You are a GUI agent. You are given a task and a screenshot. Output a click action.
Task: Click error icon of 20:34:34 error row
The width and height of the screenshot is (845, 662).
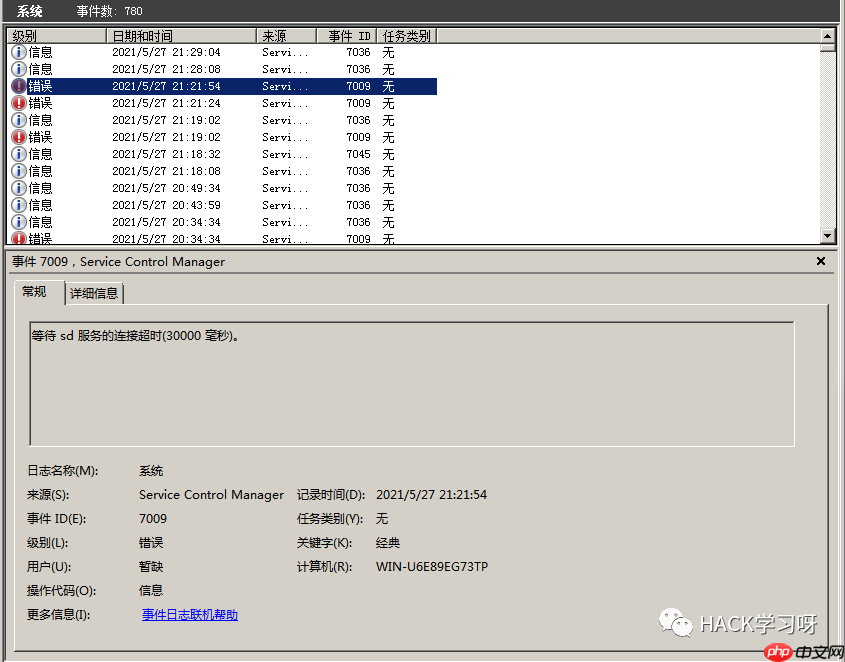[x=19, y=238]
